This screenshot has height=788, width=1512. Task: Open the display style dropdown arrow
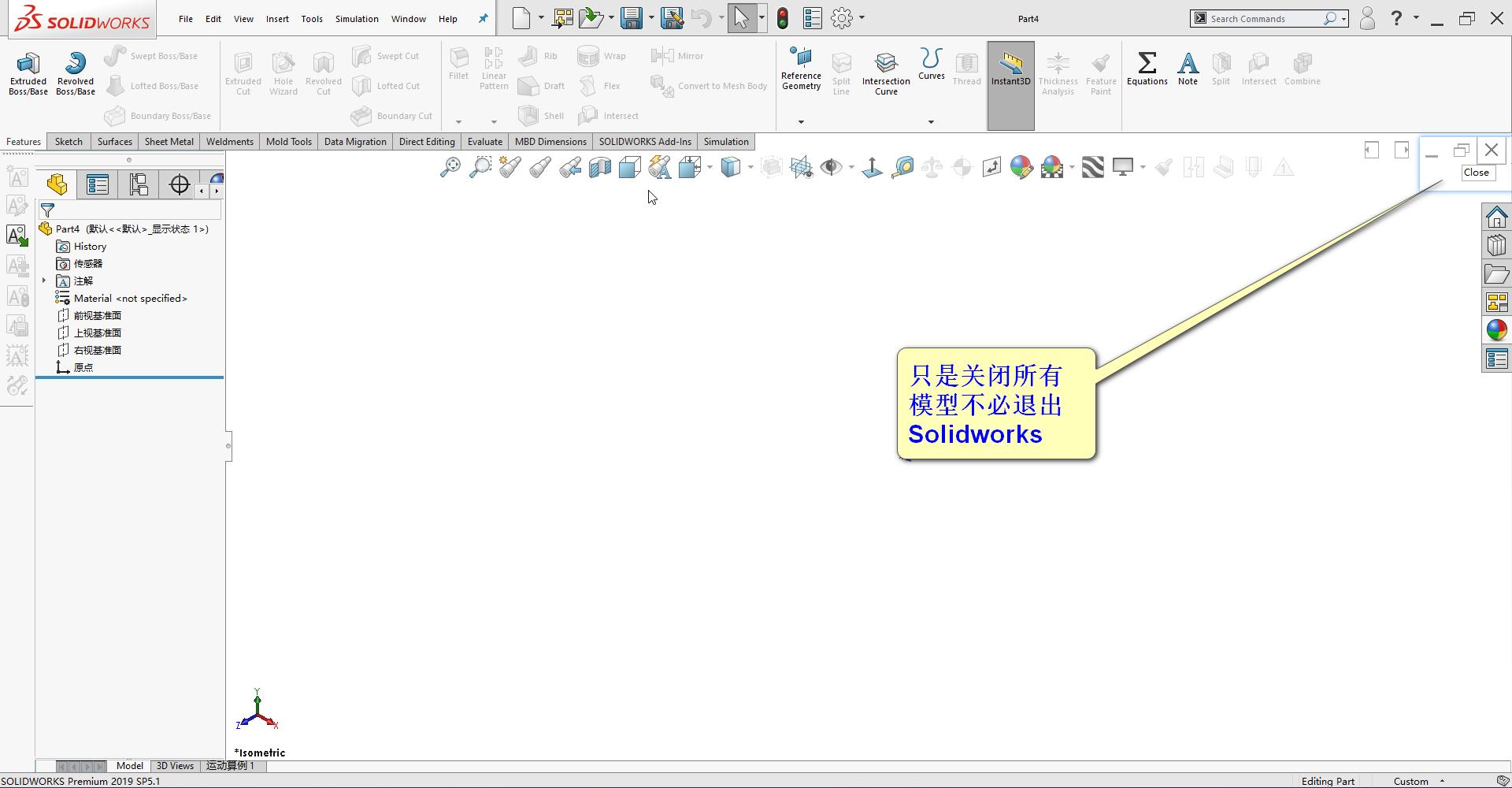tap(750, 167)
